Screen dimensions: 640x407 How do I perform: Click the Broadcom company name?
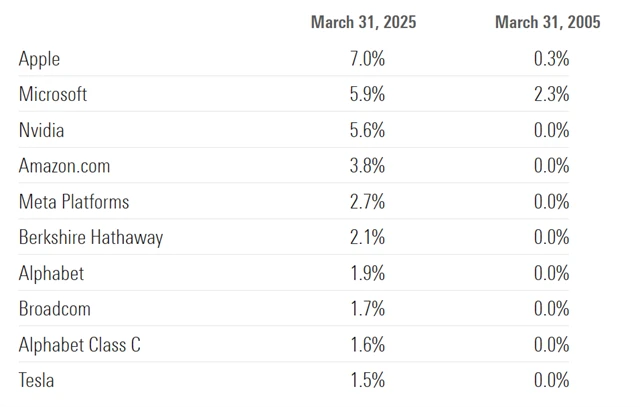[x=55, y=309]
